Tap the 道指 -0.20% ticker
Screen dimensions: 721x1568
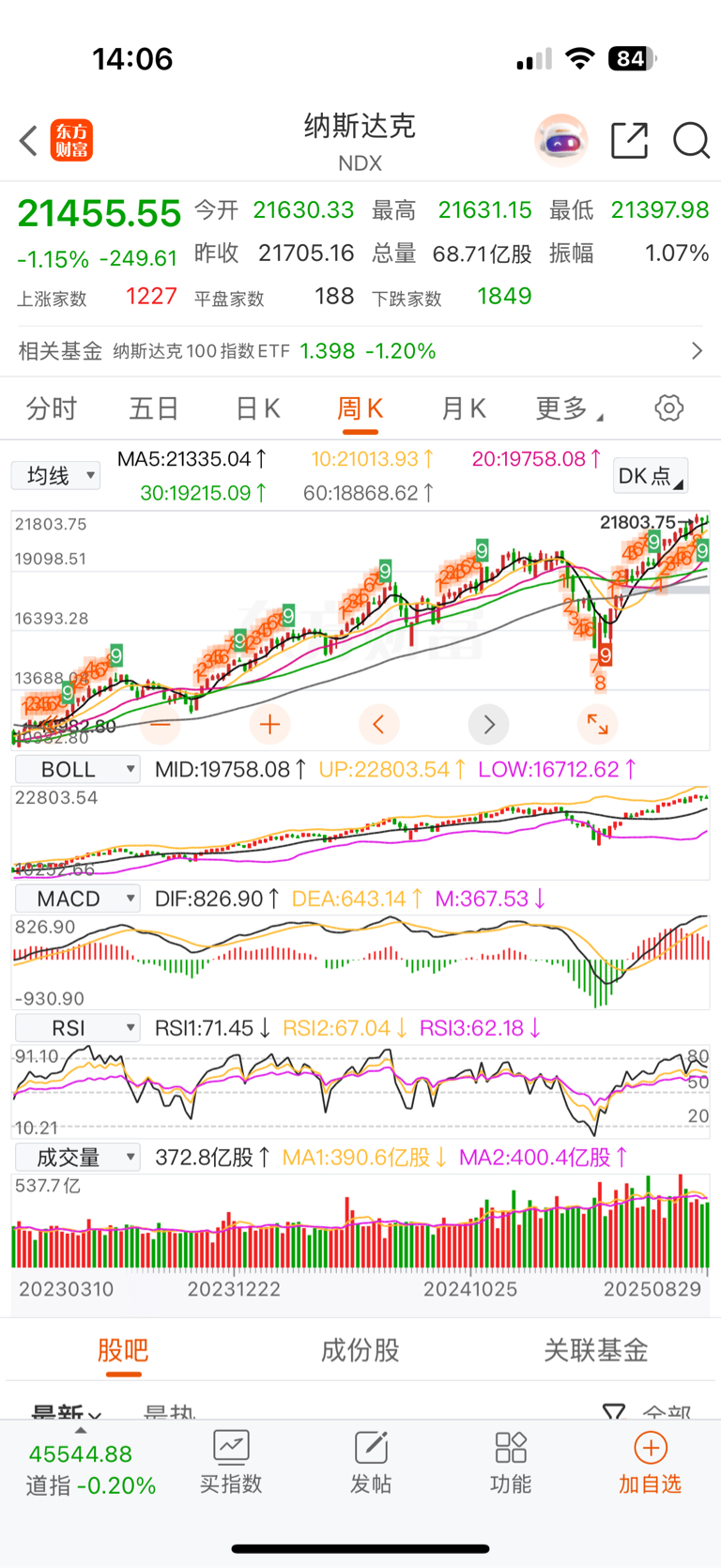[90, 1485]
